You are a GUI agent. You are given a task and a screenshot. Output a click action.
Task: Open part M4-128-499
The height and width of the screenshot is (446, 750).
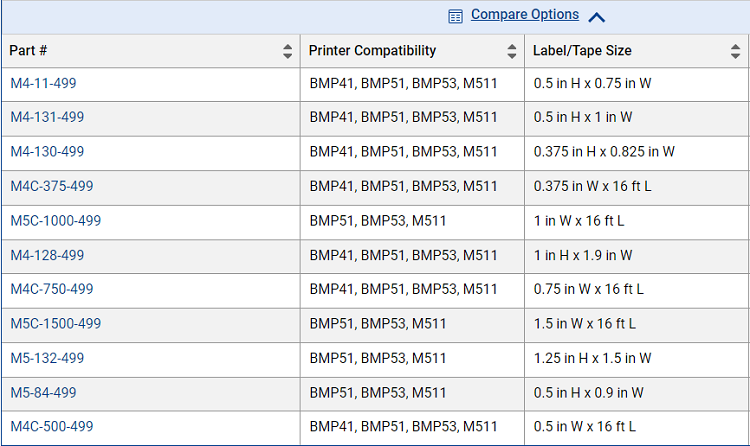click(47, 255)
